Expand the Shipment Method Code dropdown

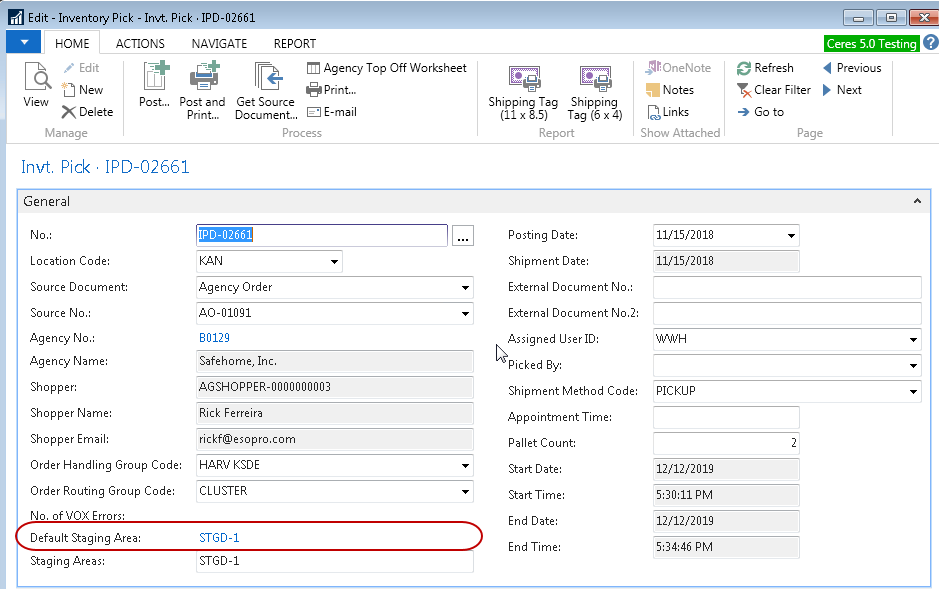pyautogui.click(x=913, y=392)
